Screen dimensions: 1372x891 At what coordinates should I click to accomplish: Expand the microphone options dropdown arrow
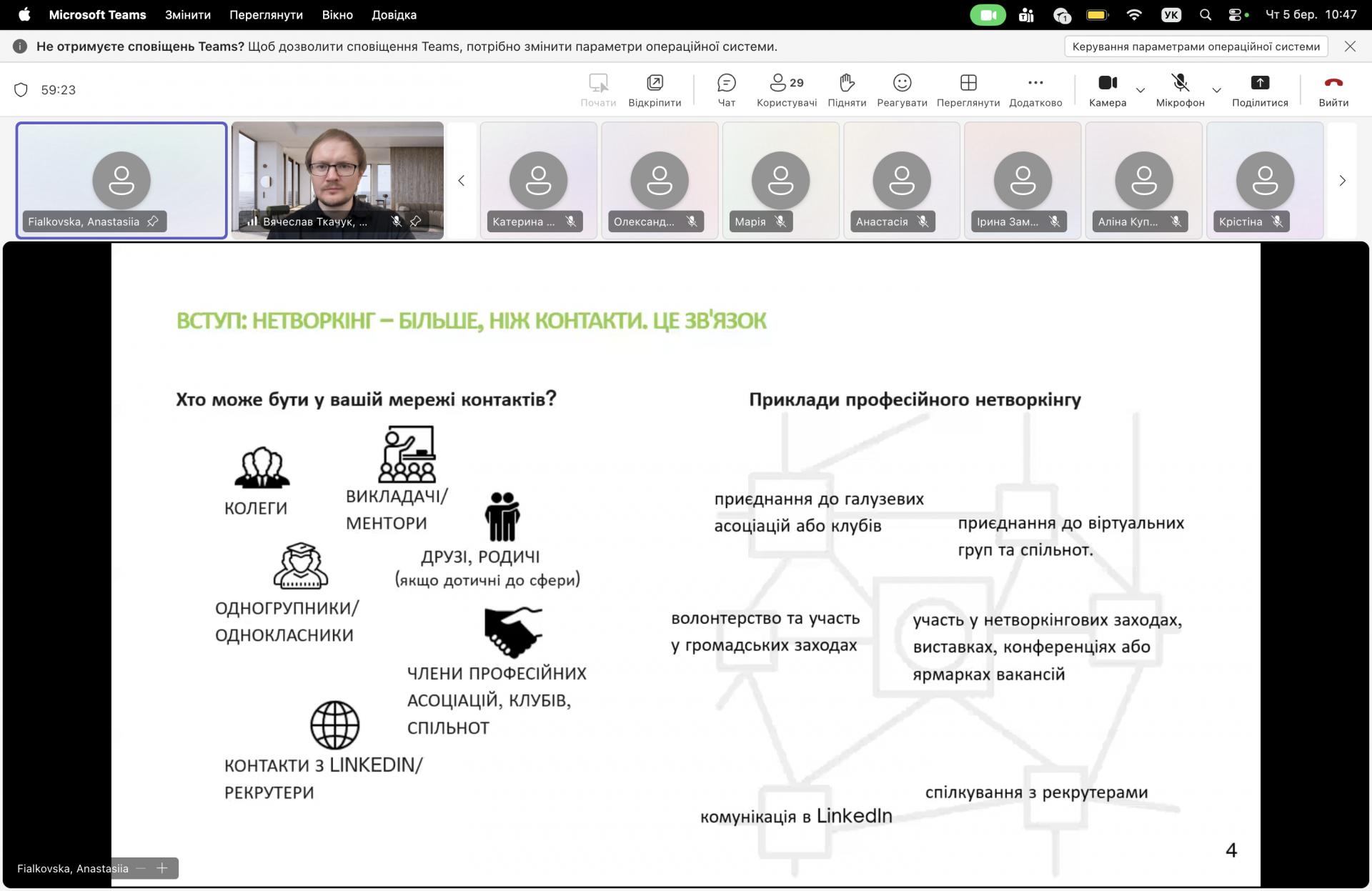(1217, 90)
